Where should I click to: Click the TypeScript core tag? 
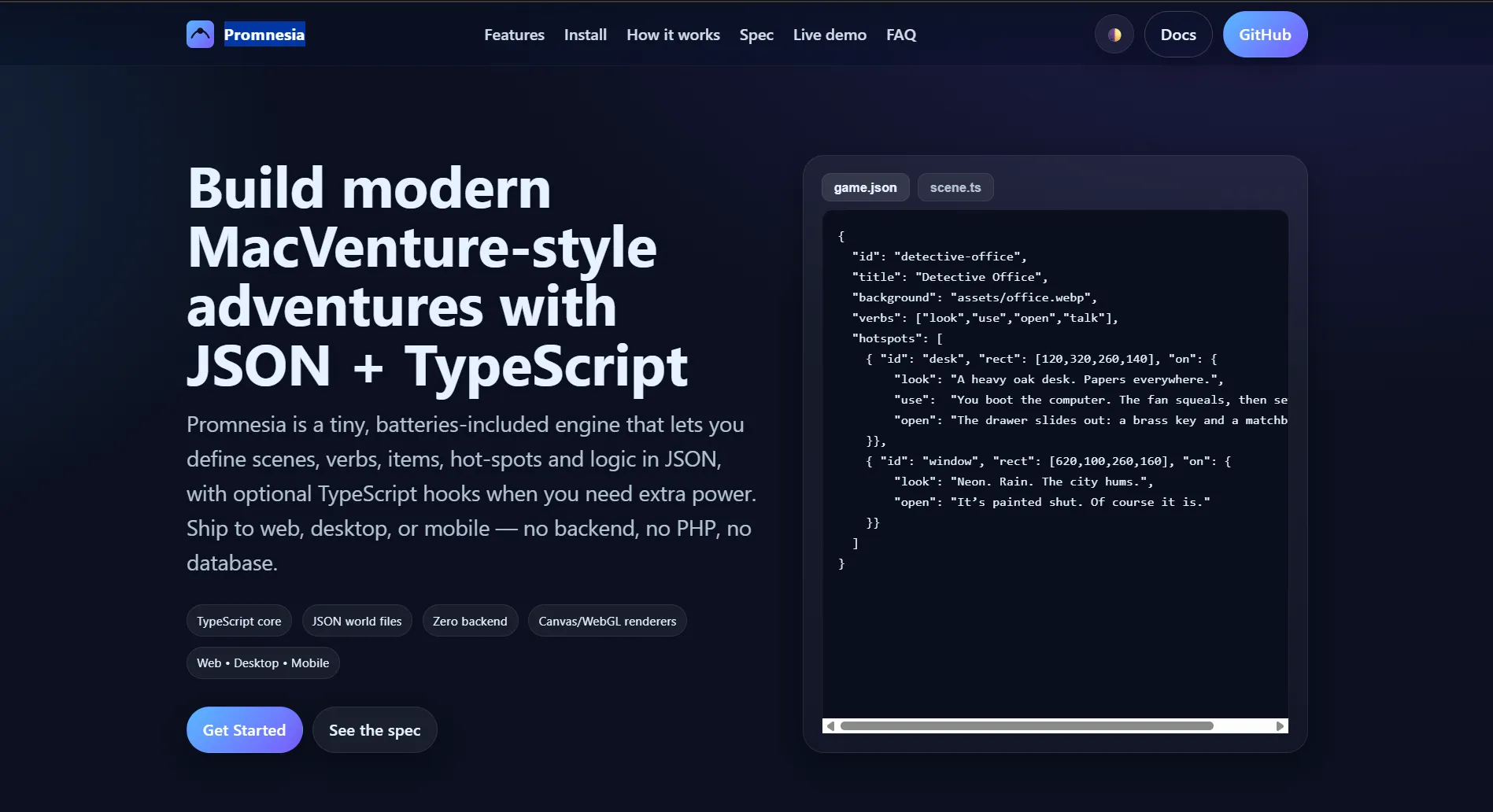coord(238,621)
